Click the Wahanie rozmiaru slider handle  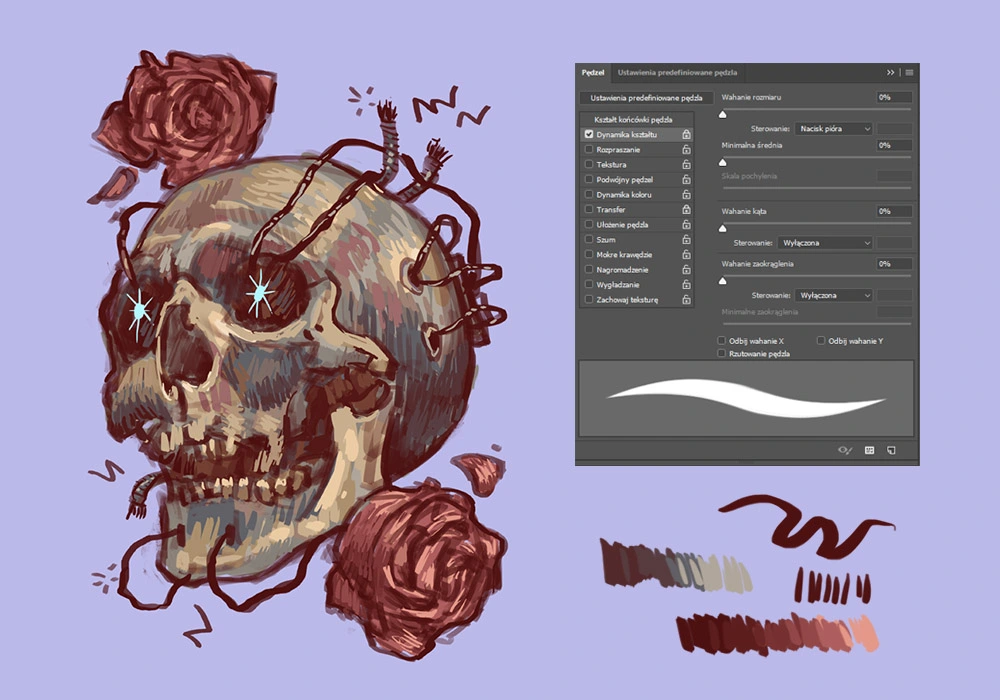click(723, 115)
